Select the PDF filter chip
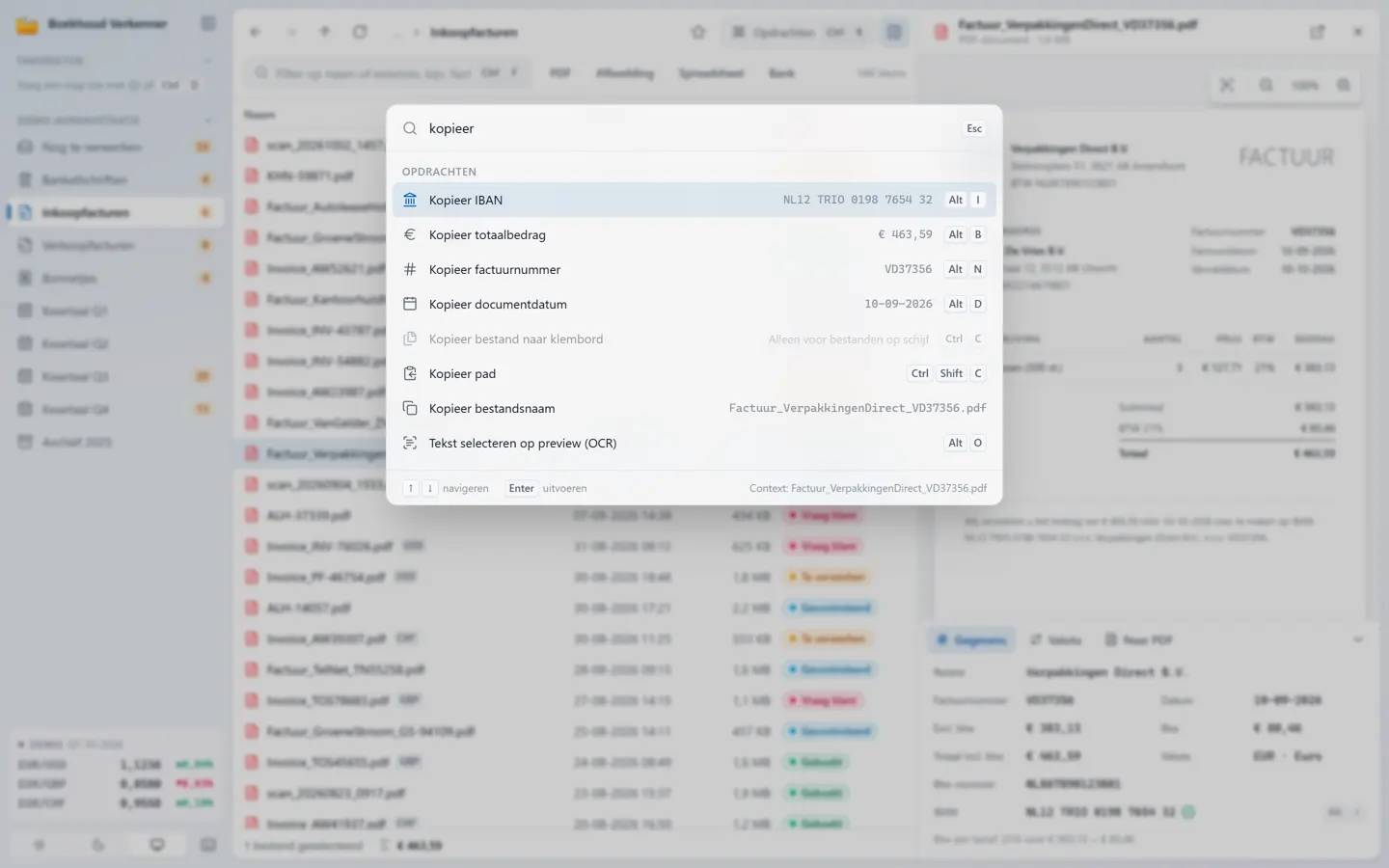The width and height of the screenshot is (1389, 868). 560,73
